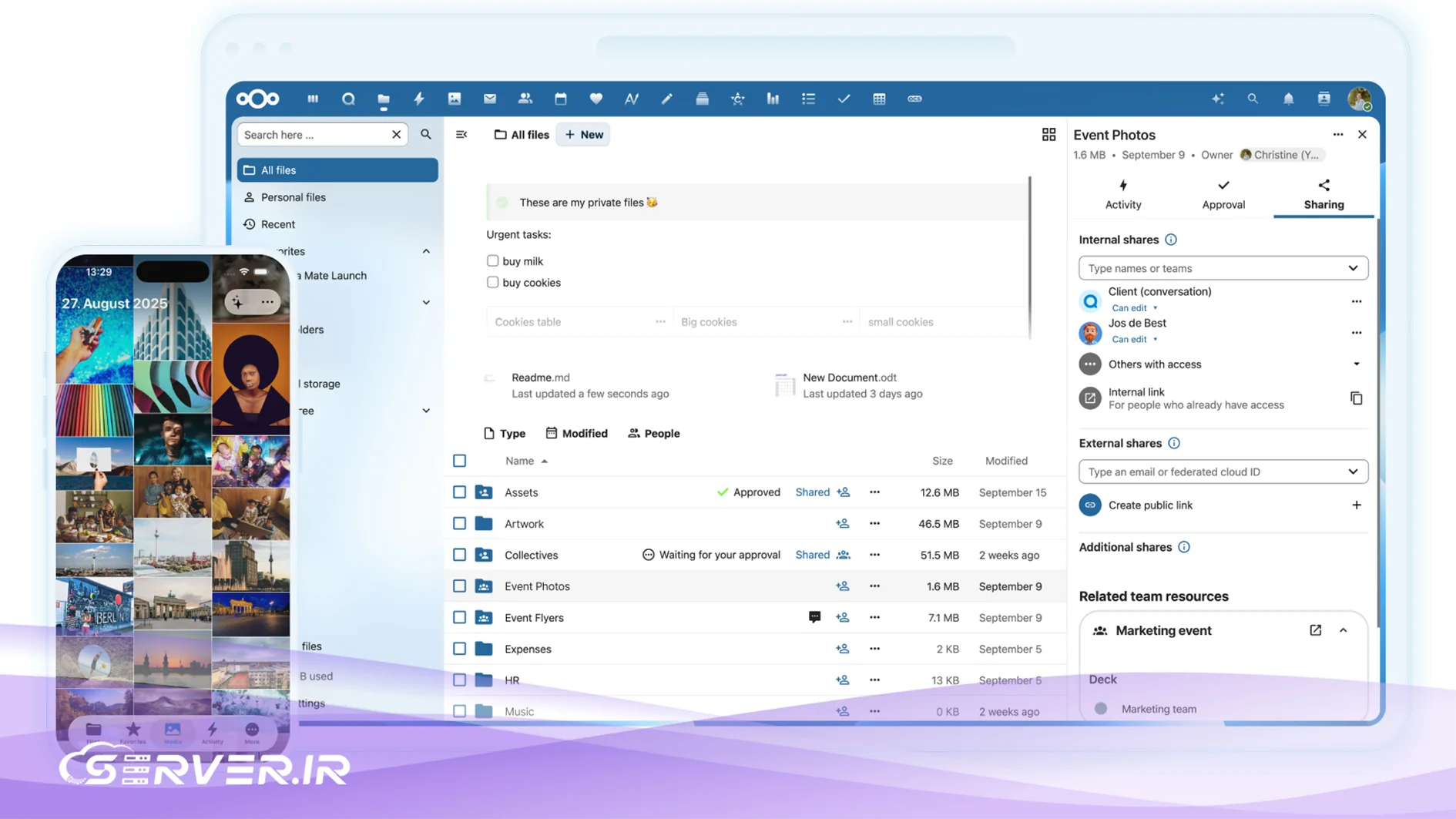Open the Talk app icon
Viewport: 1456px width, 819px height.
[348, 99]
